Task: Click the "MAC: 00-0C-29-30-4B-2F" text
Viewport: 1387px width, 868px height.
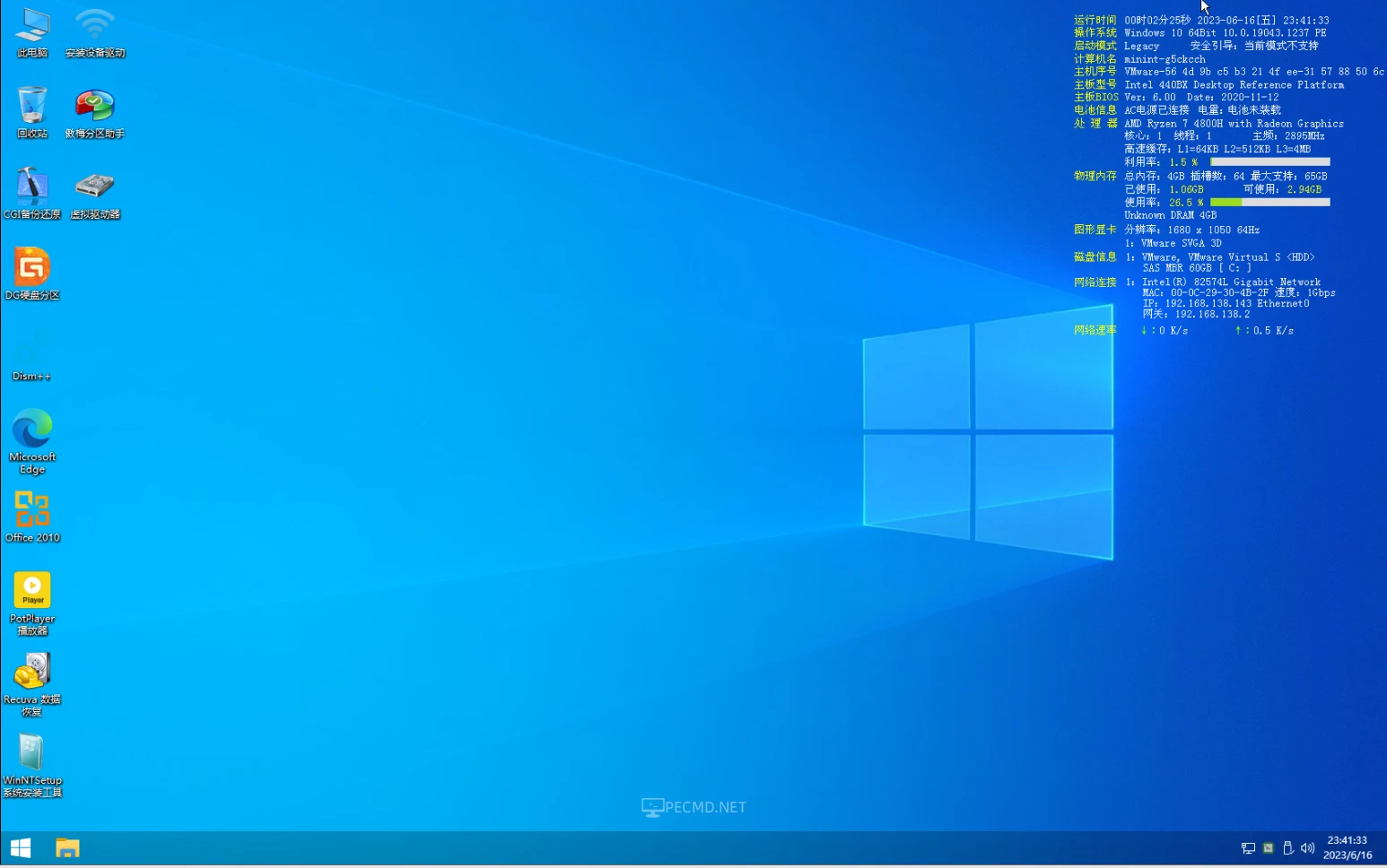Action: click(x=1205, y=292)
